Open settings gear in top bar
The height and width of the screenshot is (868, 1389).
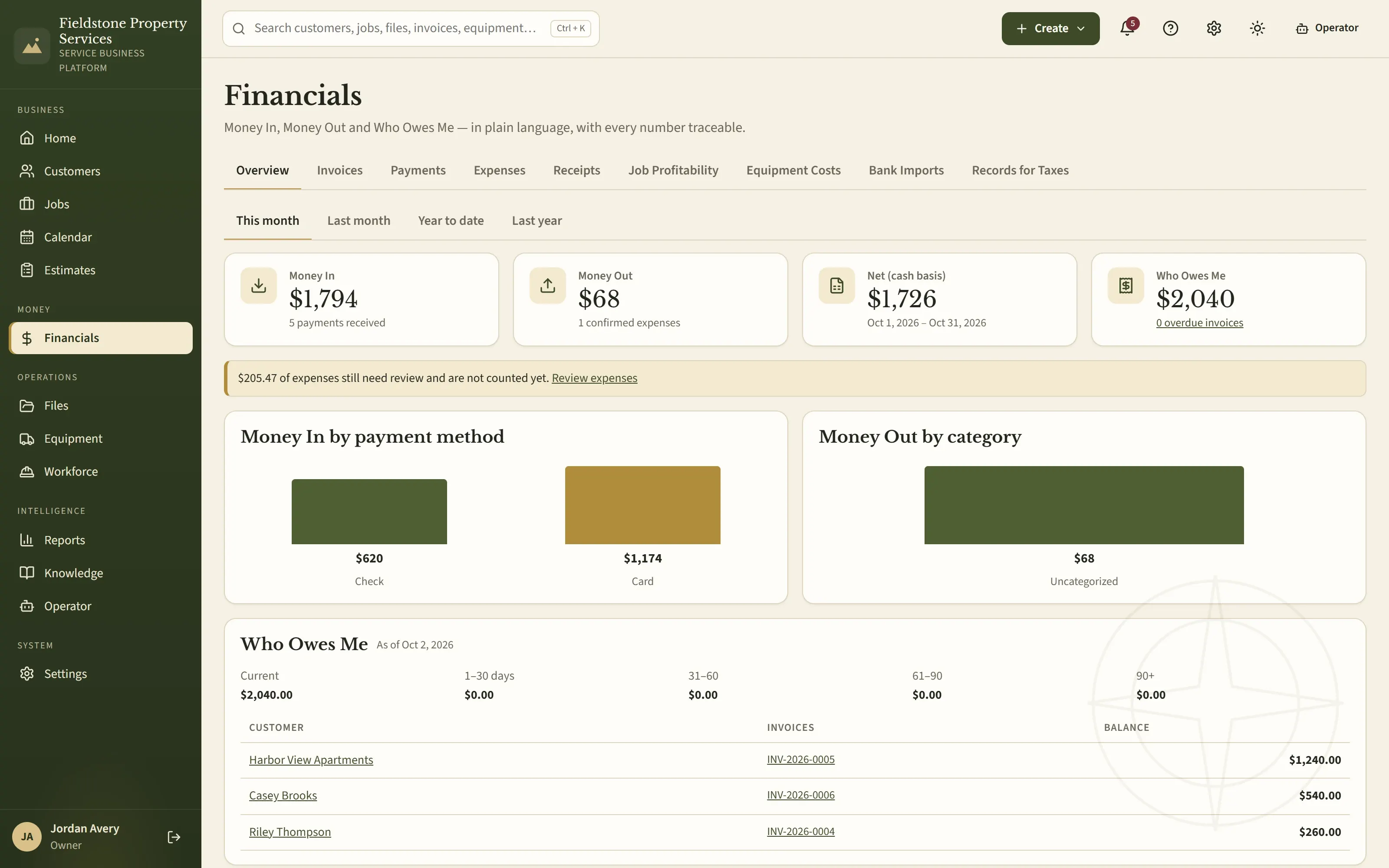point(1213,28)
